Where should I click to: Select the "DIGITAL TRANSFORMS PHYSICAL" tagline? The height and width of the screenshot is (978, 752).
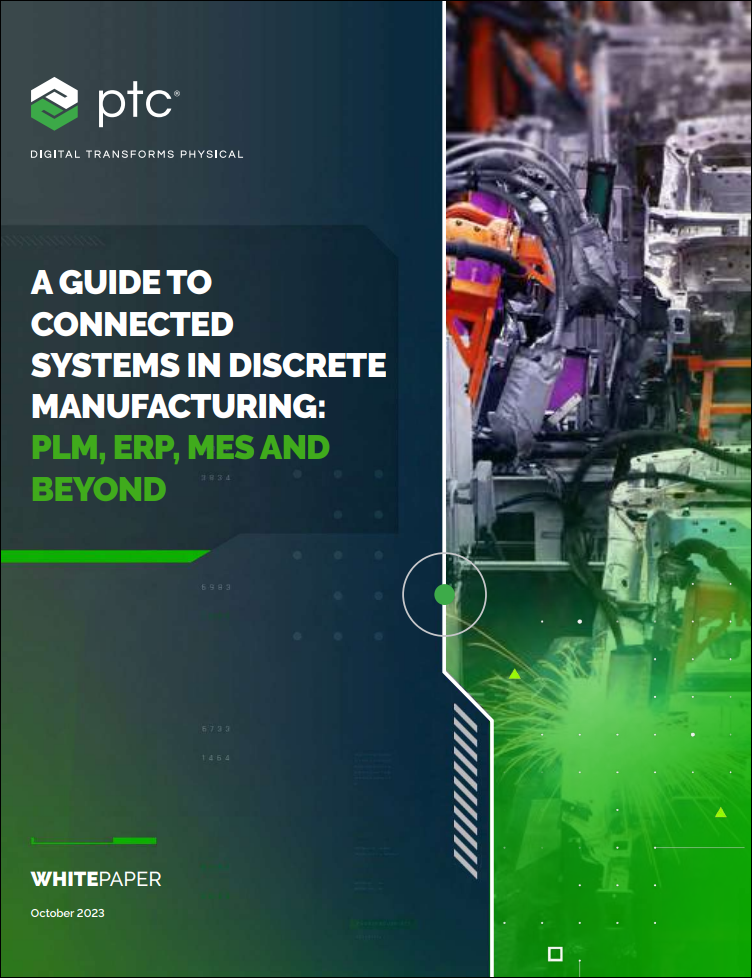tap(137, 154)
